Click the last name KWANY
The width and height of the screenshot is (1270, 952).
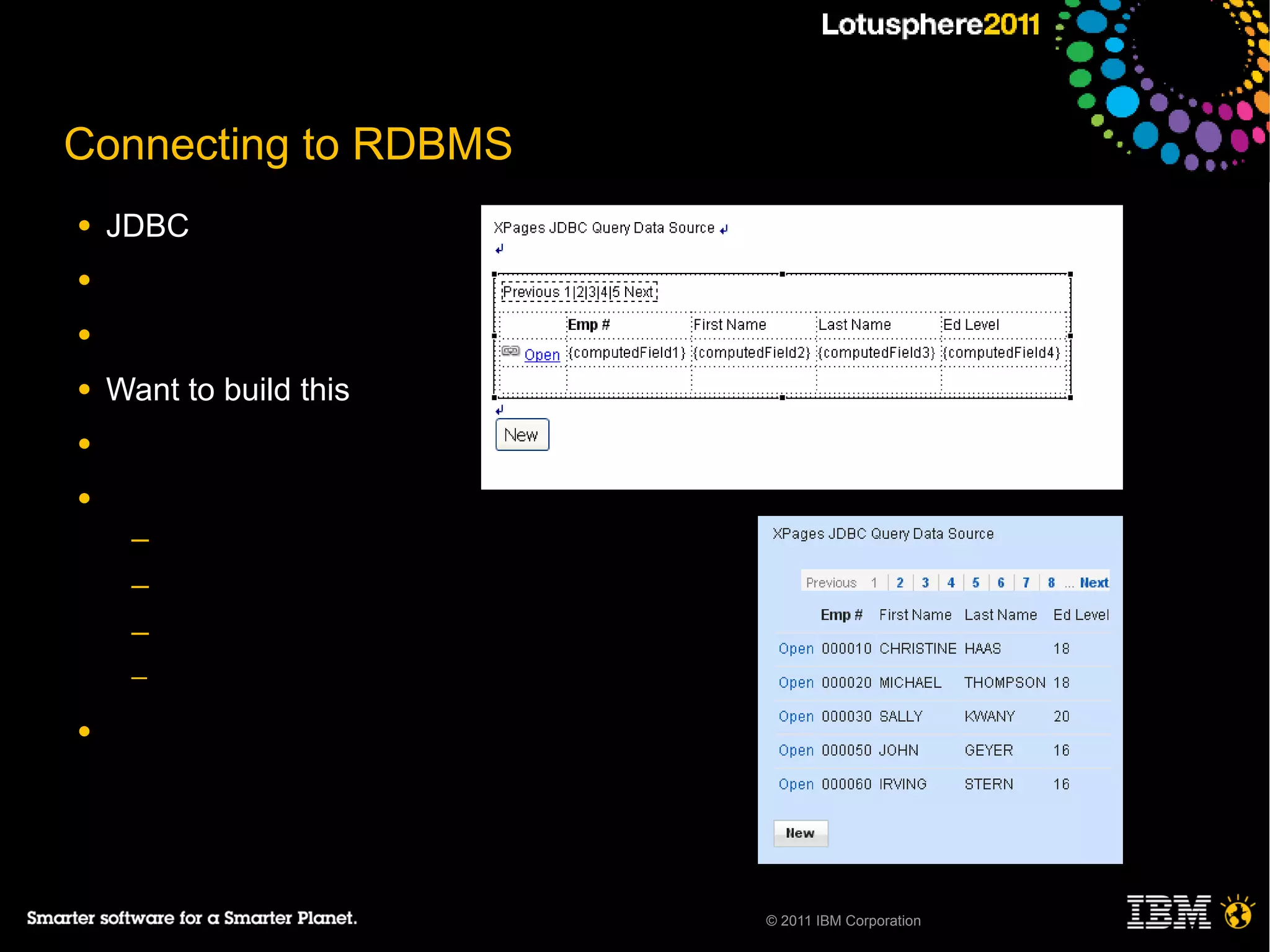pos(990,716)
